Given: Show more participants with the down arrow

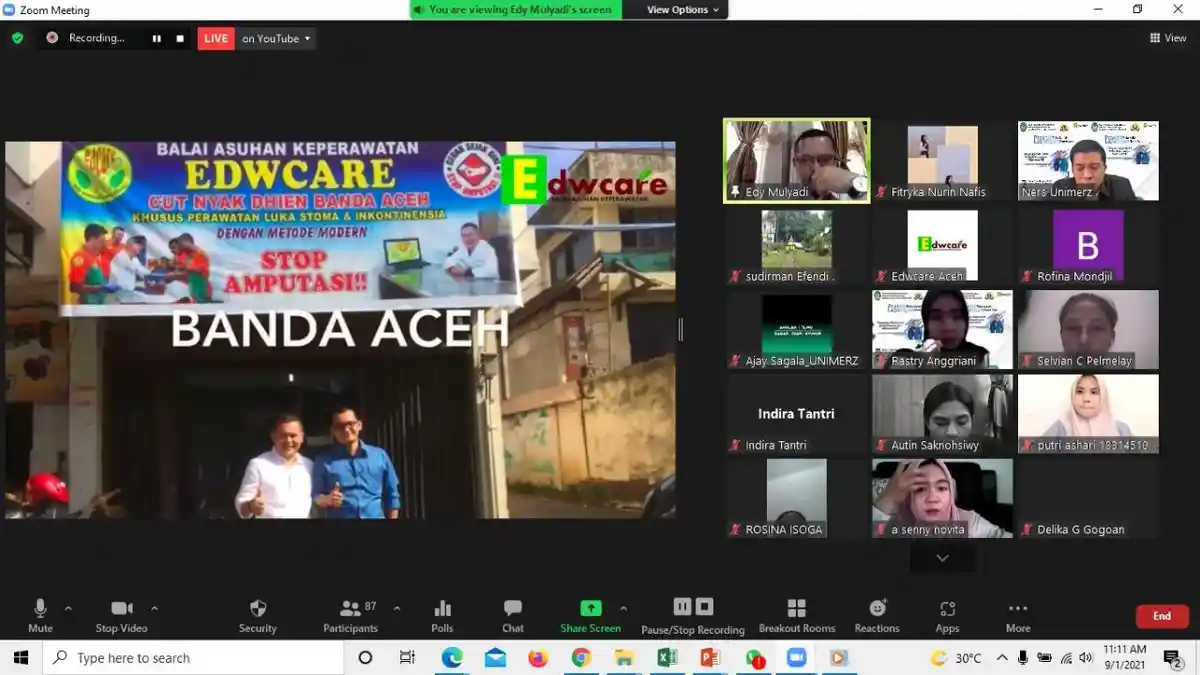Looking at the screenshot, I should 941,557.
